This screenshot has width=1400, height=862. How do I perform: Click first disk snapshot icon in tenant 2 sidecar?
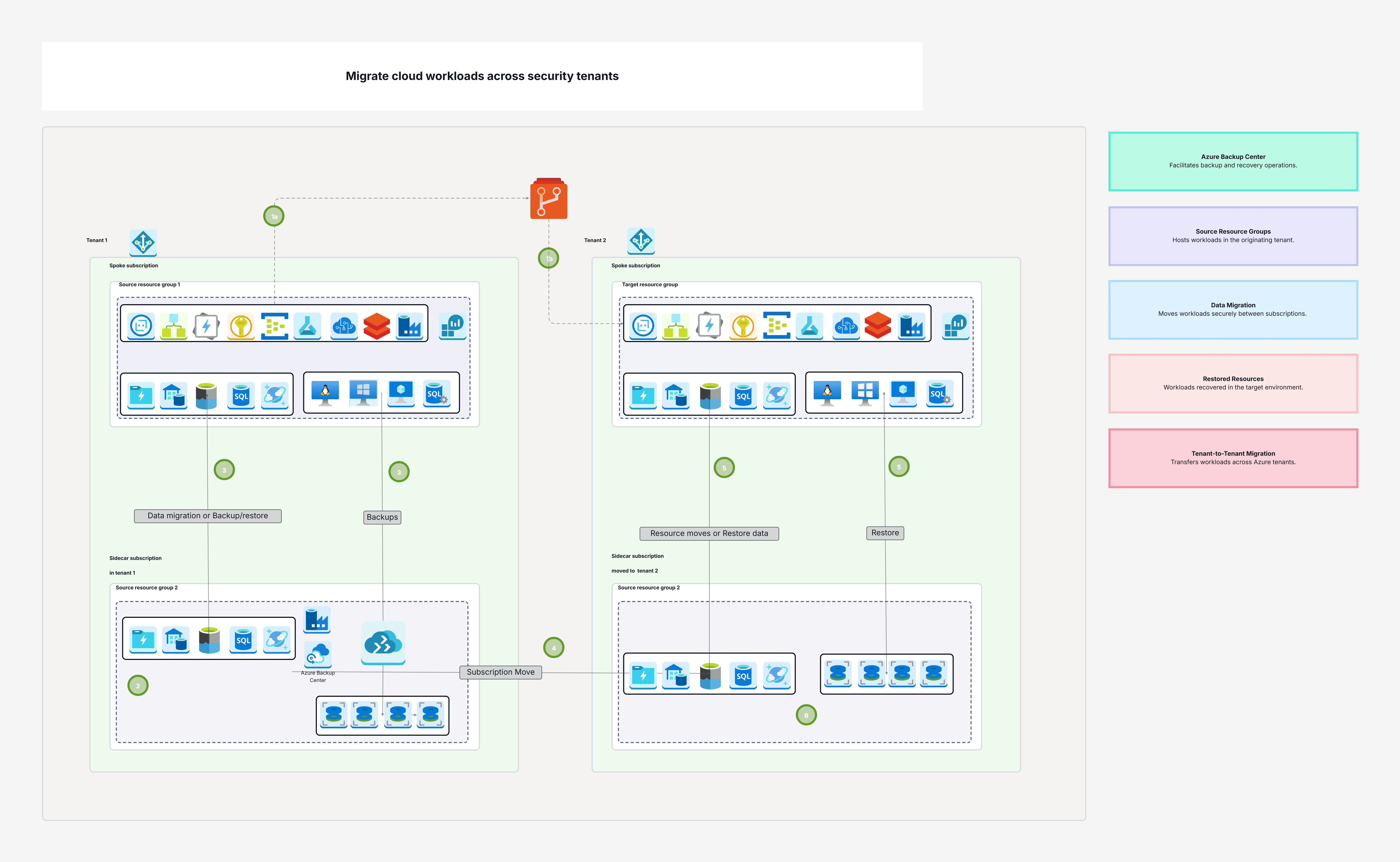coord(837,673)
